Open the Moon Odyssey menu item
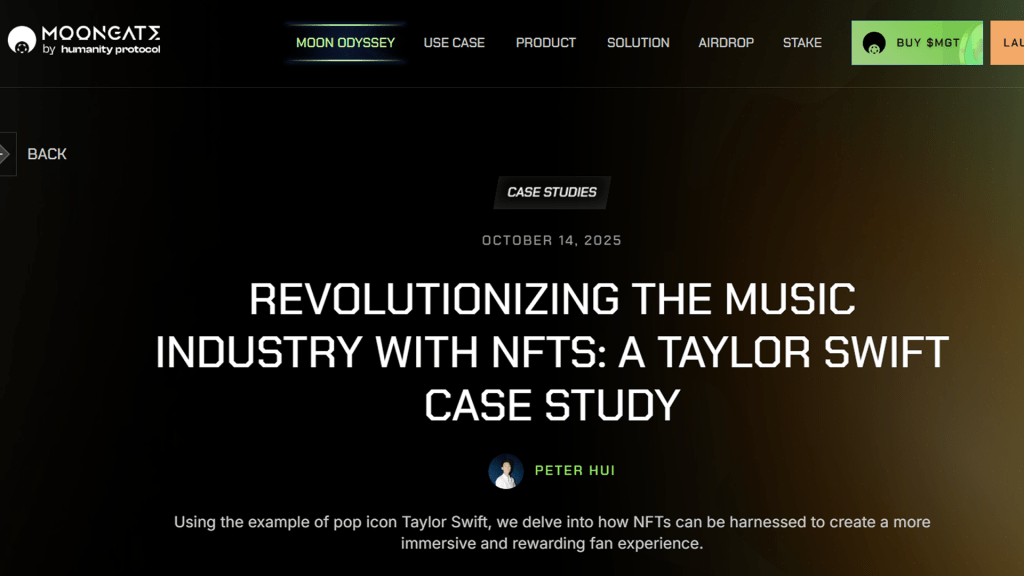The image size is (1024, 576). pos(345,43)
